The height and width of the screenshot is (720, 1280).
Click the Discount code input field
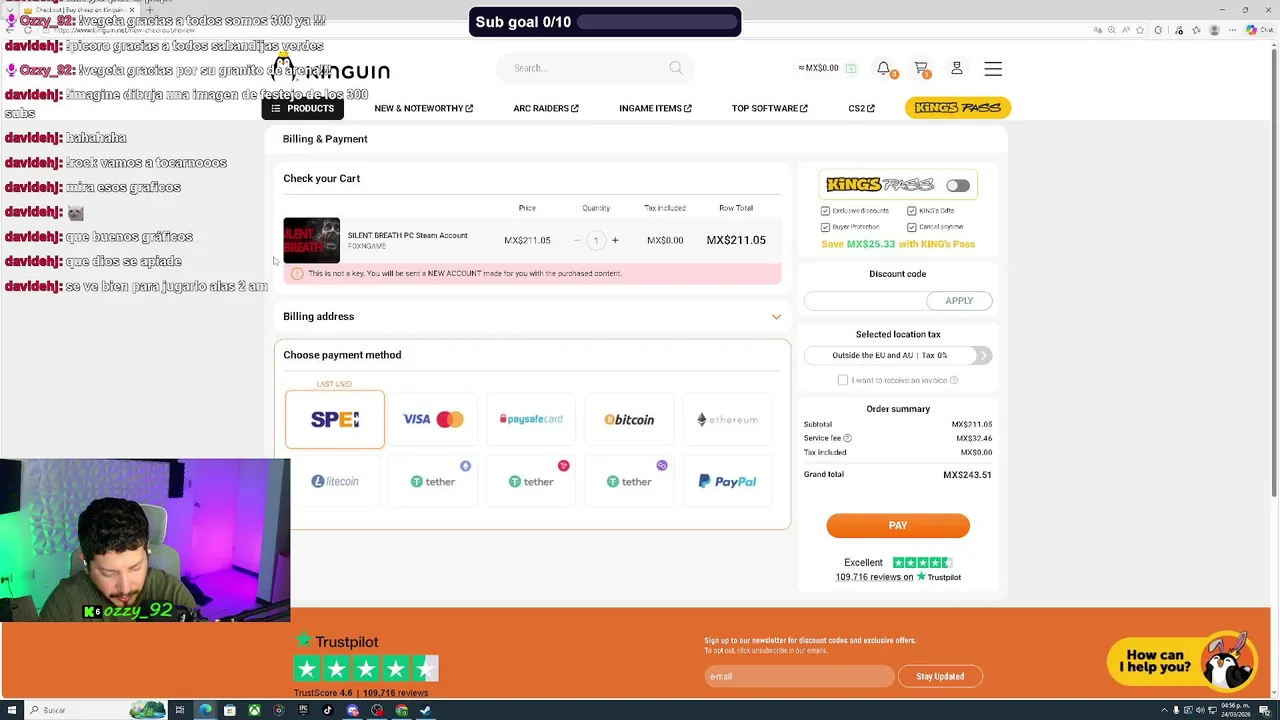(865, 300)
